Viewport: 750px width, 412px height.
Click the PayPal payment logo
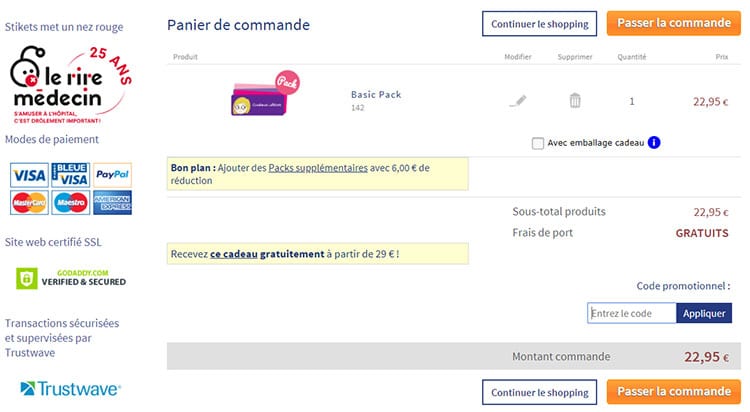pyautogui.click(x=113, y=176)
